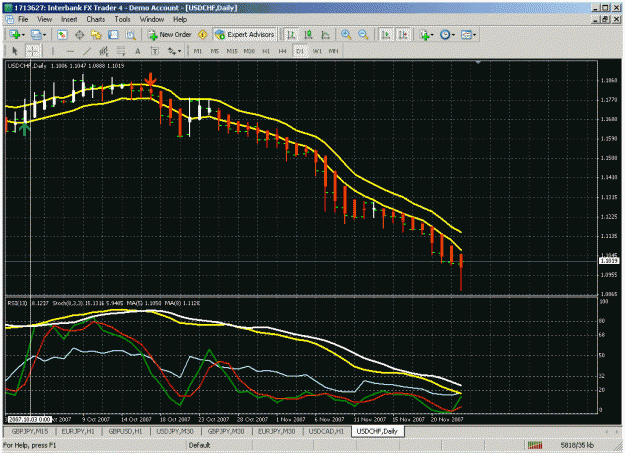The width and height of the screenshot is (625, 453).
Task: Show the Market Watch window
Action: (62, 35)
